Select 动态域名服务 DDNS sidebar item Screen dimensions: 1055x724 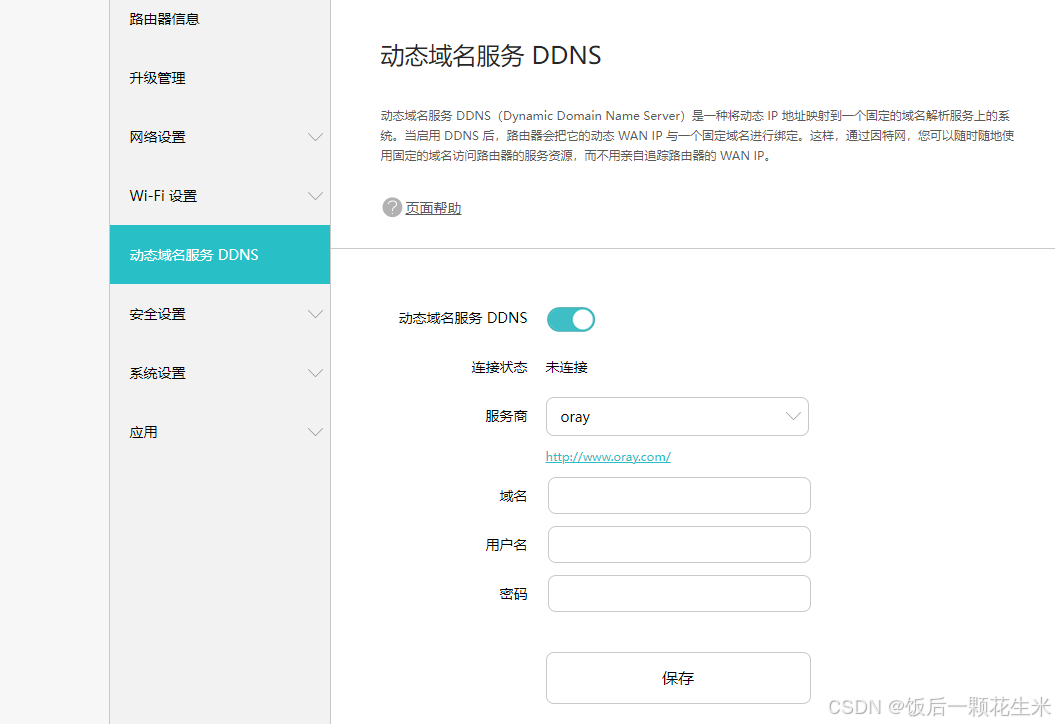[x=220, y=254]
